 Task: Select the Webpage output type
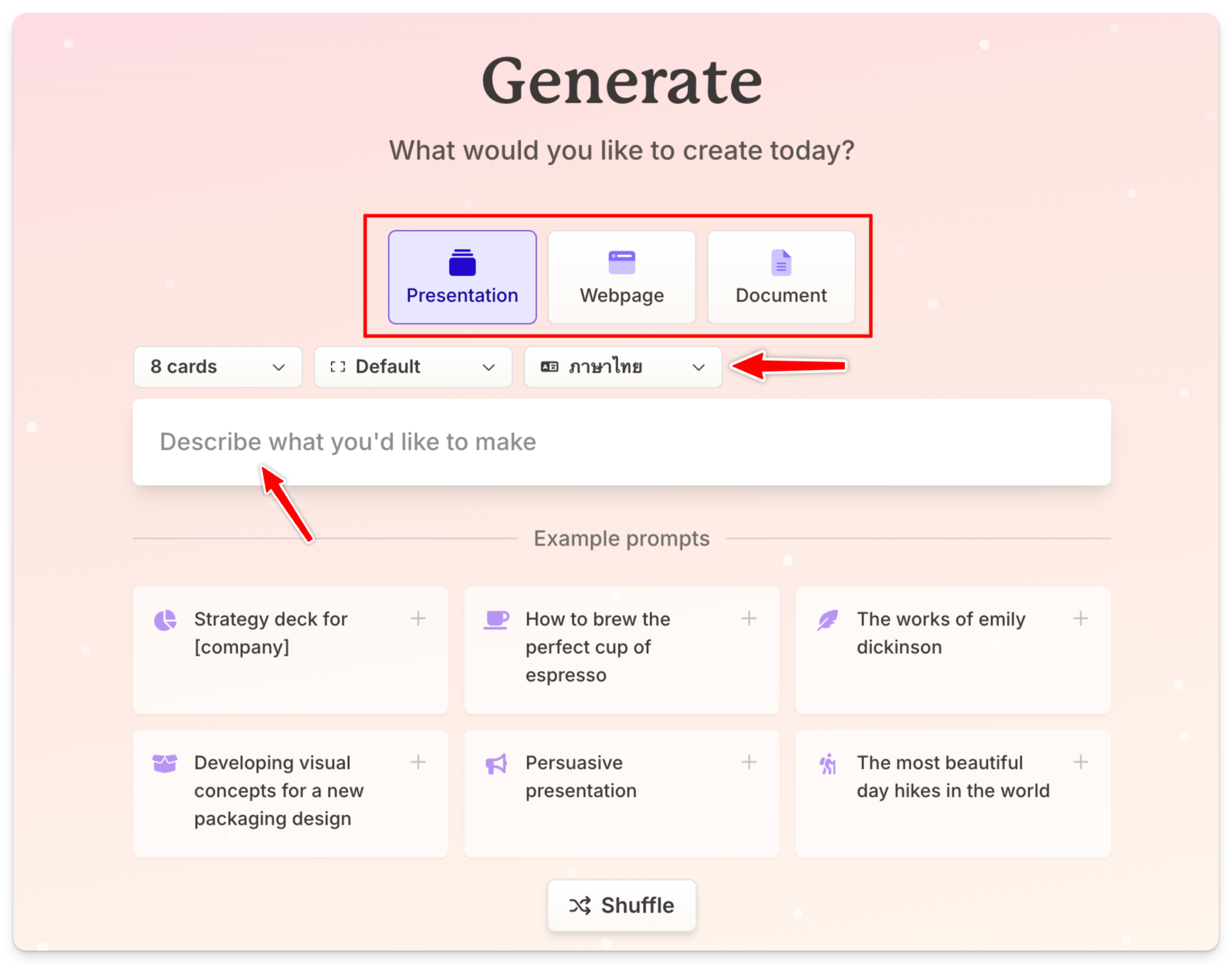point(621,277)
